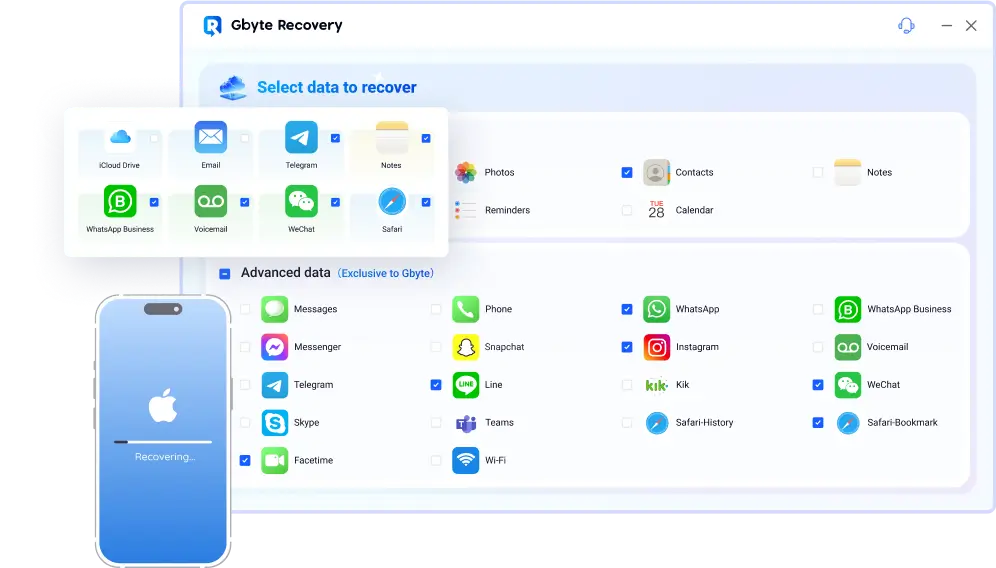Click the Contacts app icon
Viewport: 996px width, 568px height.
(x=656, y=172)
